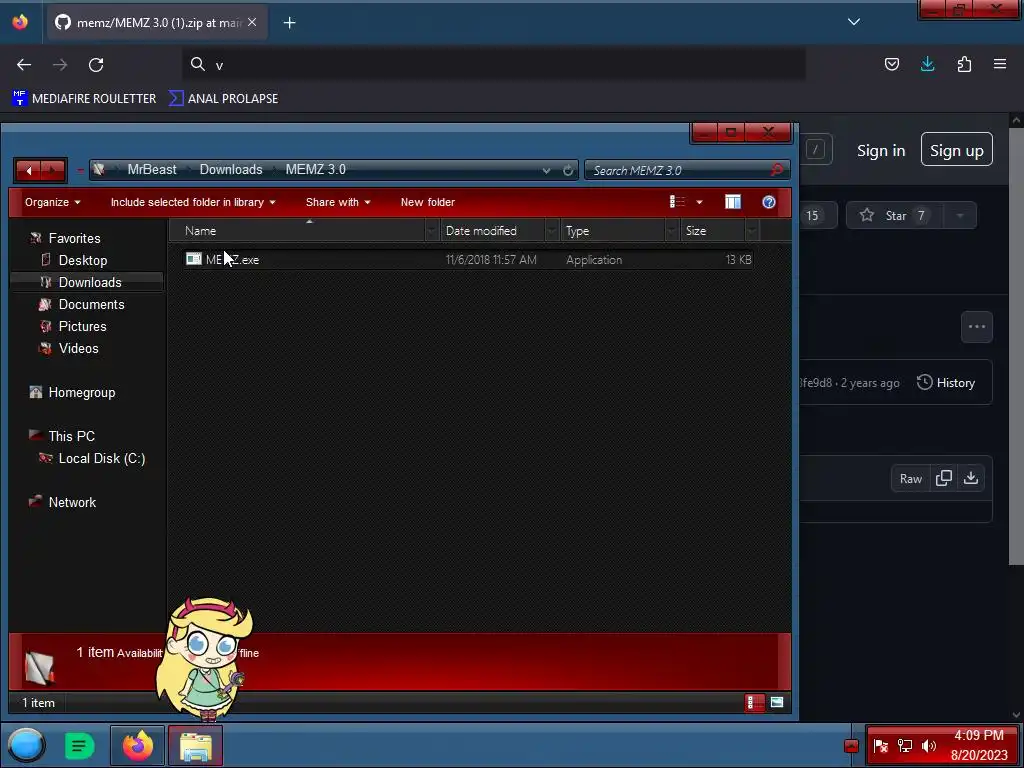Open the History link on GitHub
The height and width of the screenshot is (768, 1024).
coord(946,383)
